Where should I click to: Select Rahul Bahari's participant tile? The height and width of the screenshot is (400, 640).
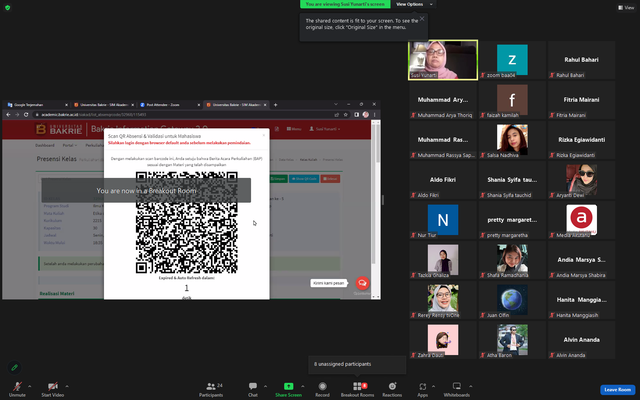[581, 60]
